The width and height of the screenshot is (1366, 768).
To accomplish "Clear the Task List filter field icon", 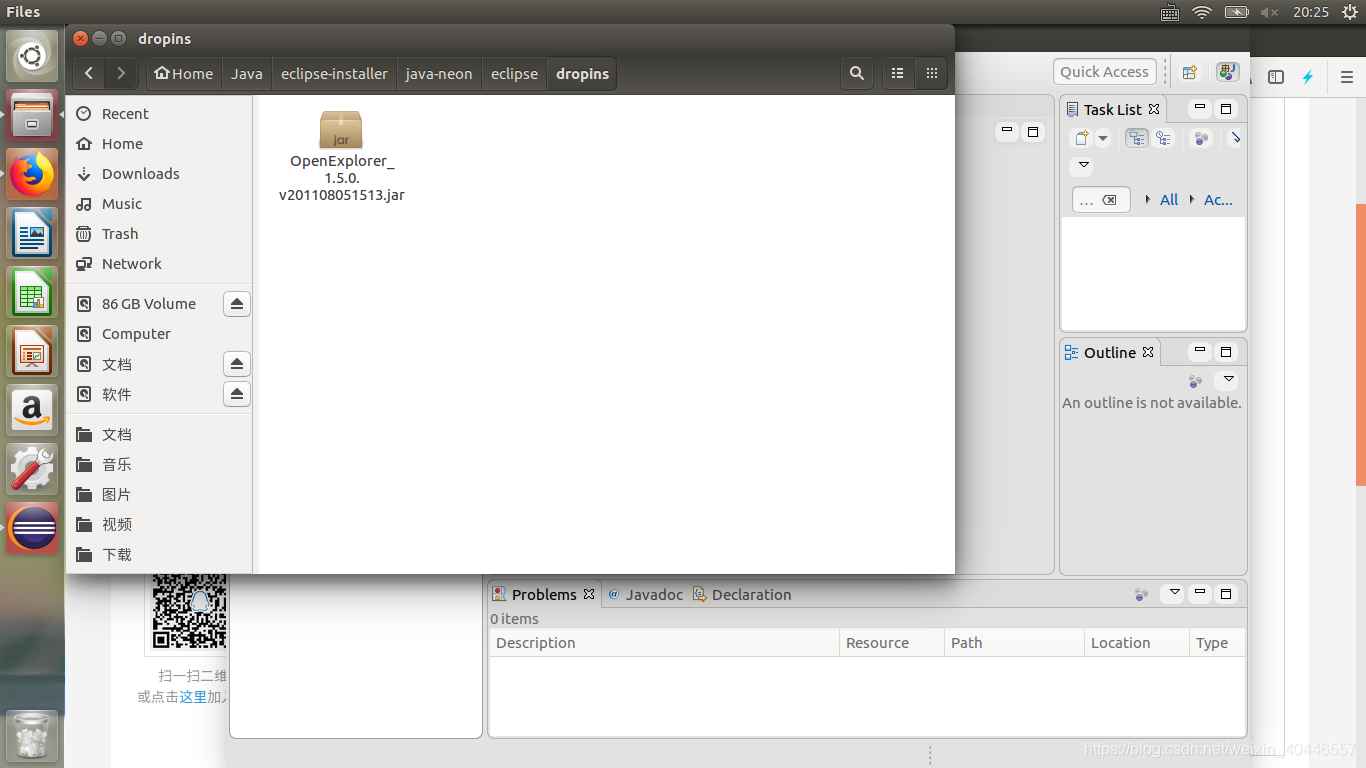I will click(1109, 199).
